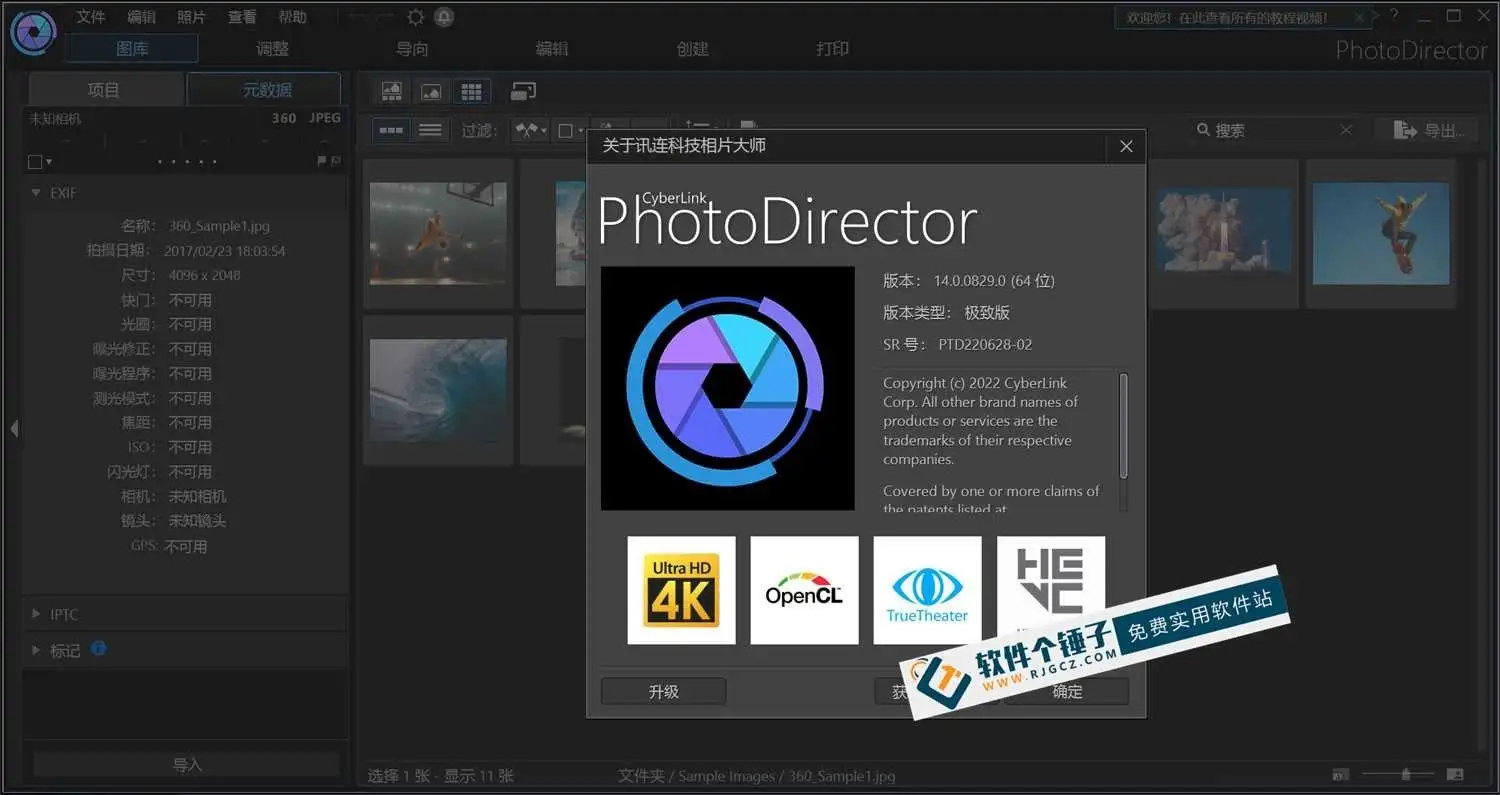Image resolution: width=1500 pixels, height=795 pixels.
Task: Expand the IPTC section
Action: click(37, 614)
